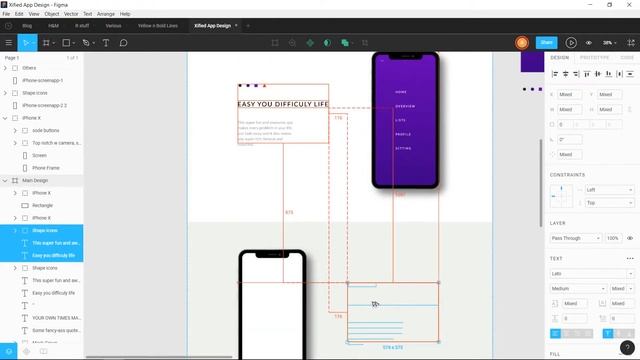
Task: Open the vertical constraint Top dropdown
Action: point(609,203)
